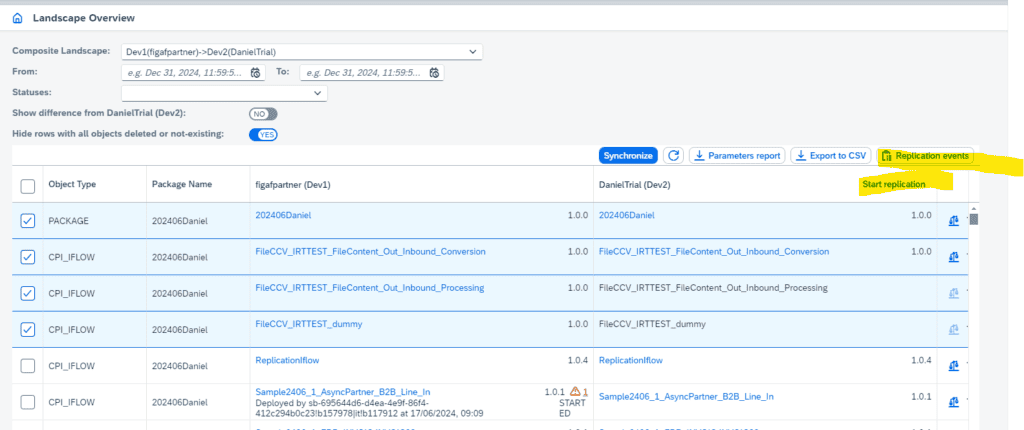Screen dimensions: 1024x430
Task: Uncheck the 202406Daniel PACKAGE row checkbox
Action: (x=27, y=222)
